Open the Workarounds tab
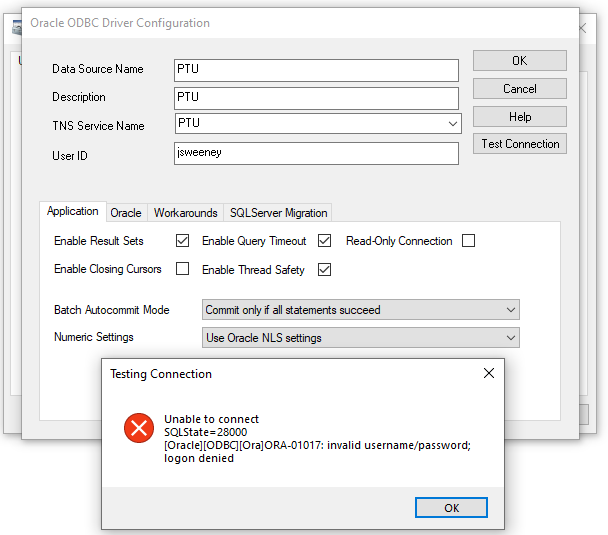The height and width of the screenshot is (535, 608). point(185,213)
